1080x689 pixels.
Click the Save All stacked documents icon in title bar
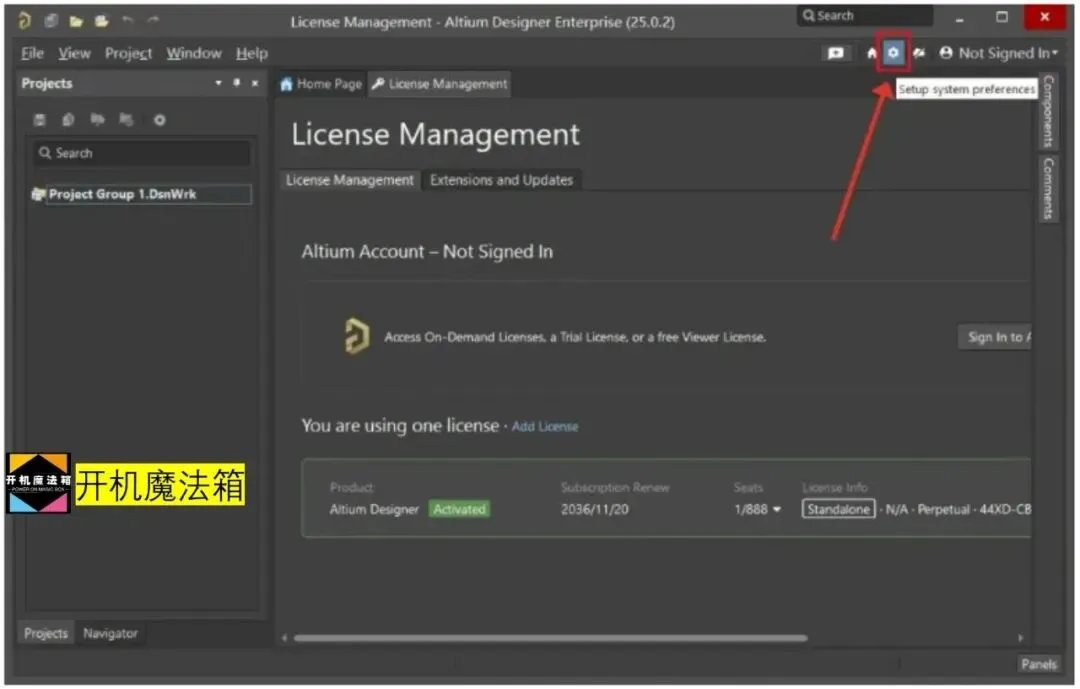tap(51, 21)
